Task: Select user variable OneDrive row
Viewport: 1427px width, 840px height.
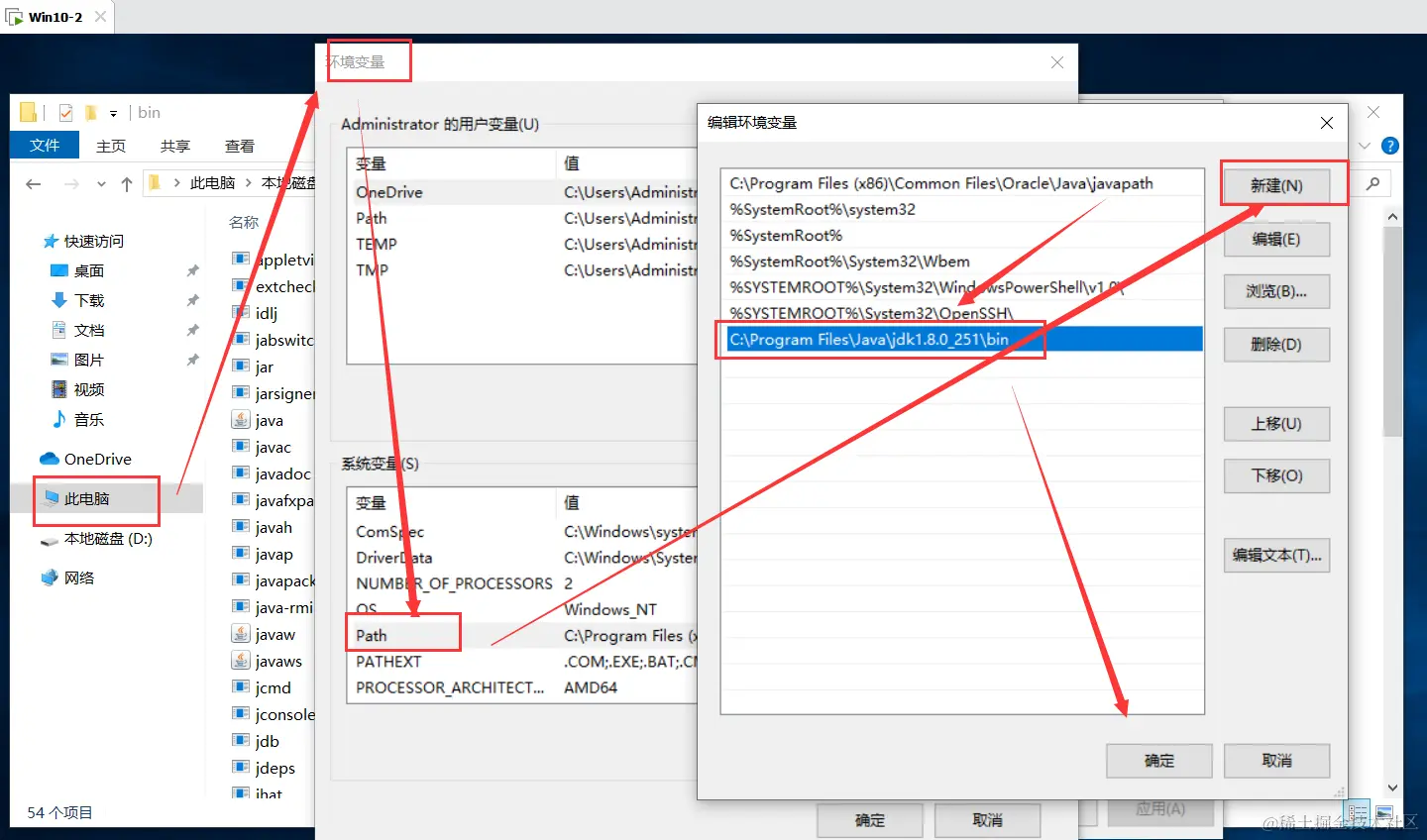Action: (x=522, y=192)
